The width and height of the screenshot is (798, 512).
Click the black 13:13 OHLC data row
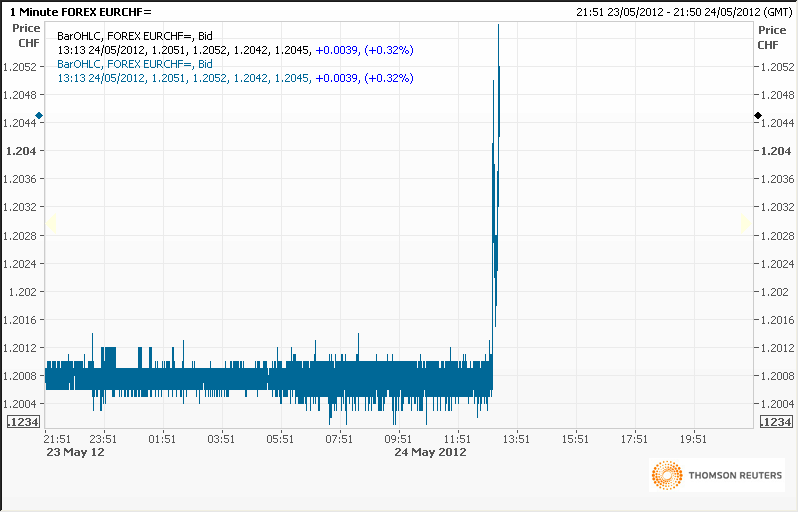click(x=235, y=50)
